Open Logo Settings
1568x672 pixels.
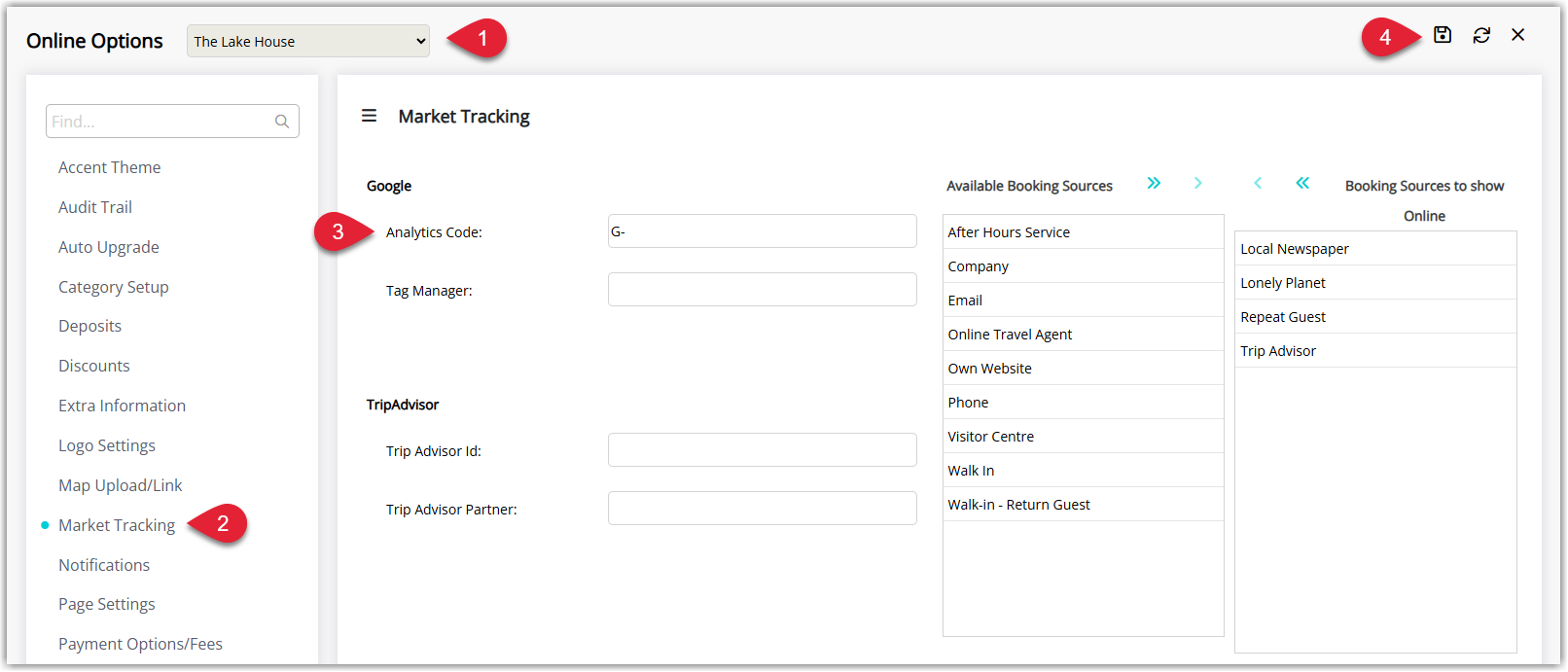[107, 445]
